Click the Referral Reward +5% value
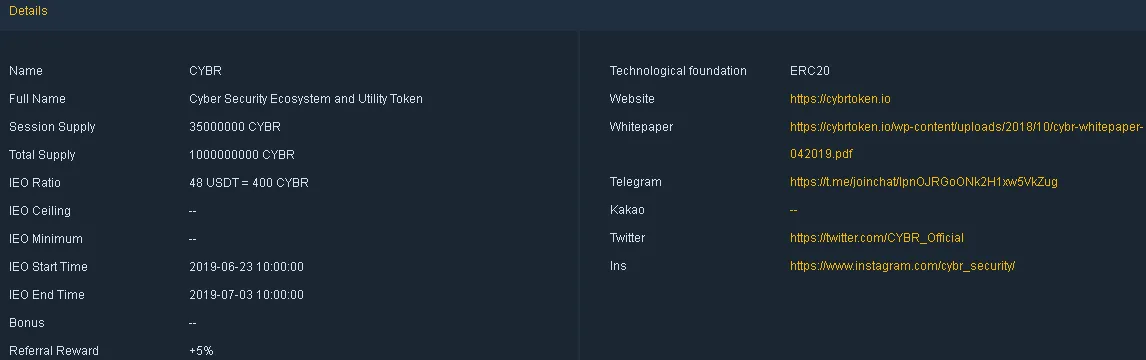1146x360 pixels. [x=201, y=351]
